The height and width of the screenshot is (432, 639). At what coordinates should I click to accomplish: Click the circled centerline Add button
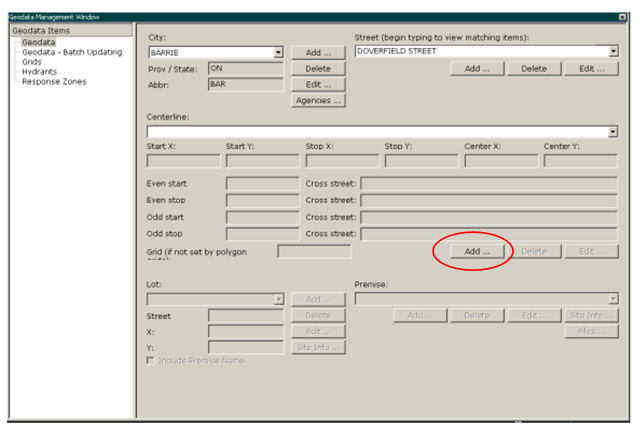tap(476, 252)
